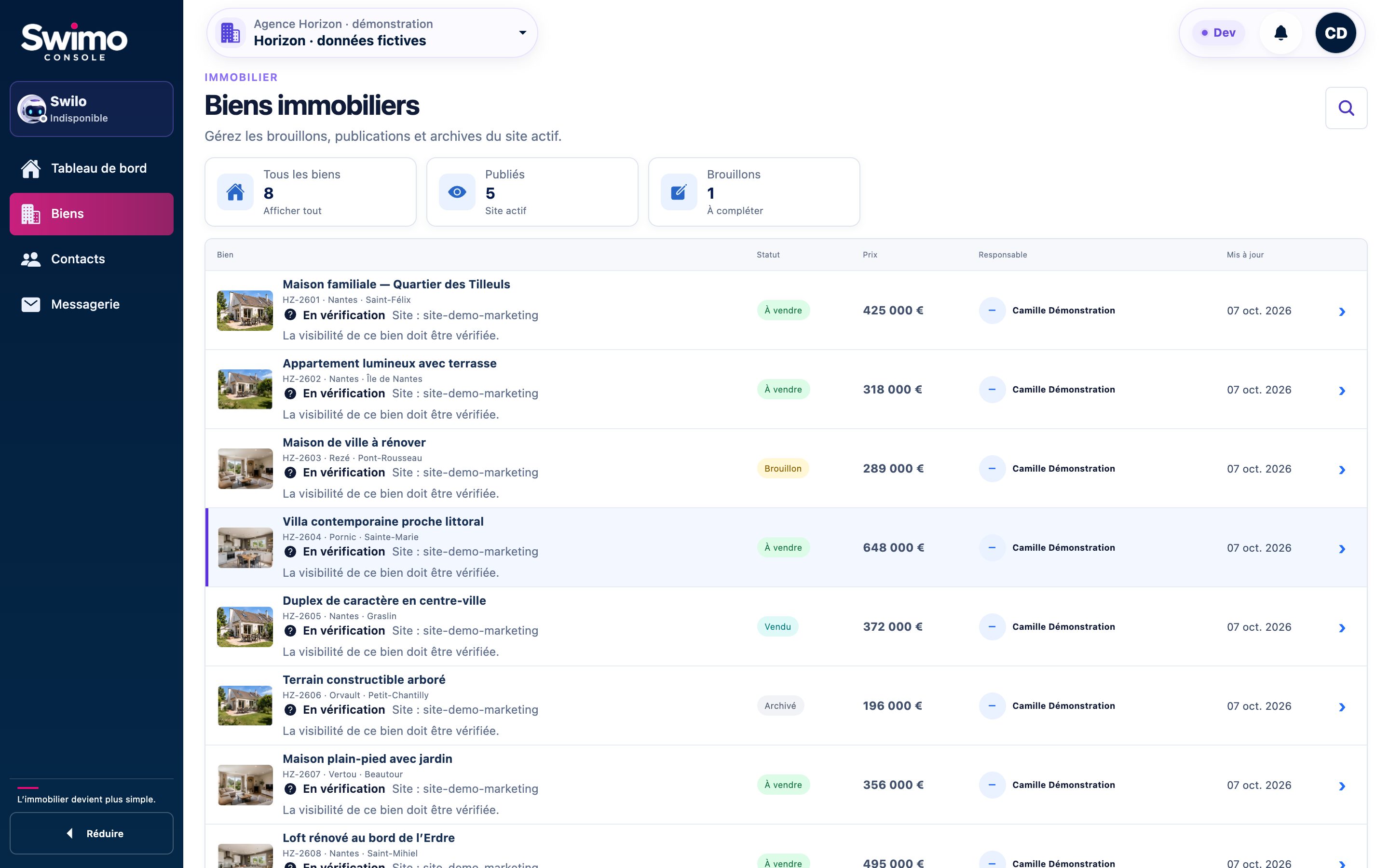Click Camille Démonstration on Maison plain-pied row

pyautogui.click(x=1063, y=785)
